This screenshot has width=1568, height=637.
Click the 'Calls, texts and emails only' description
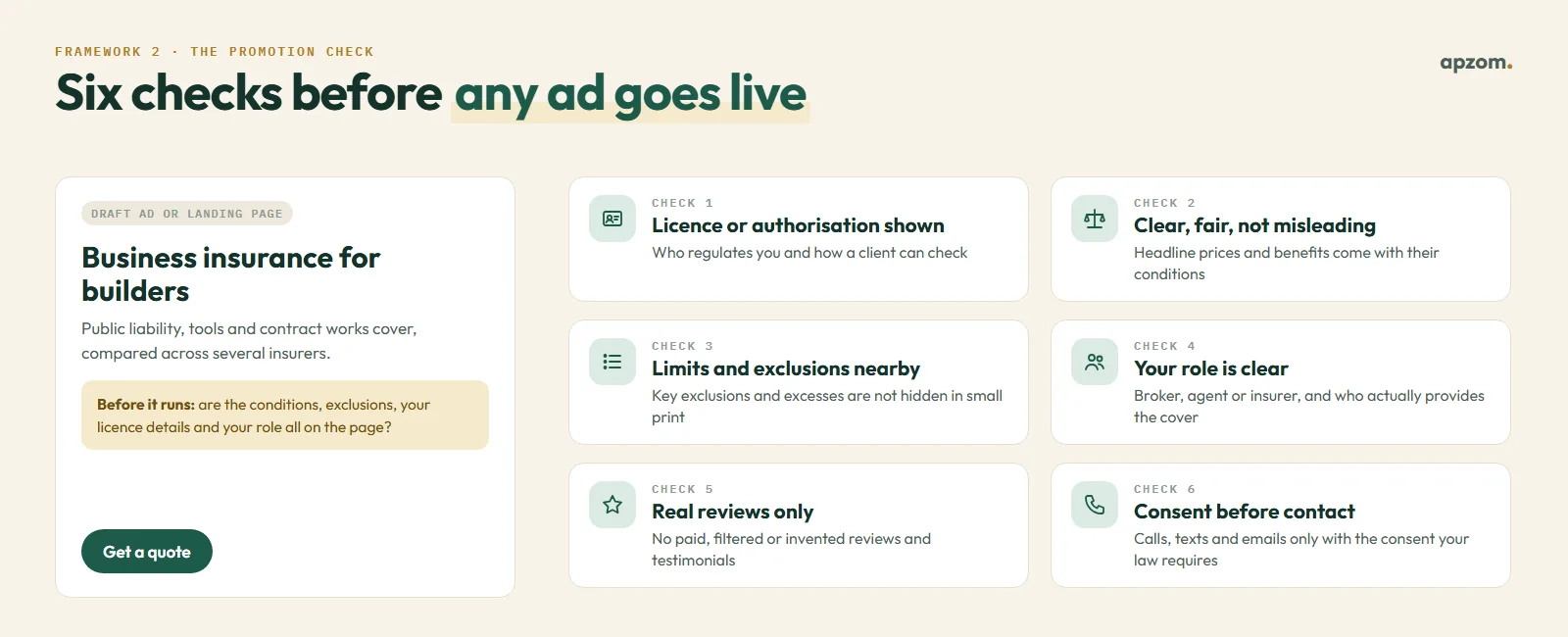1301,550
